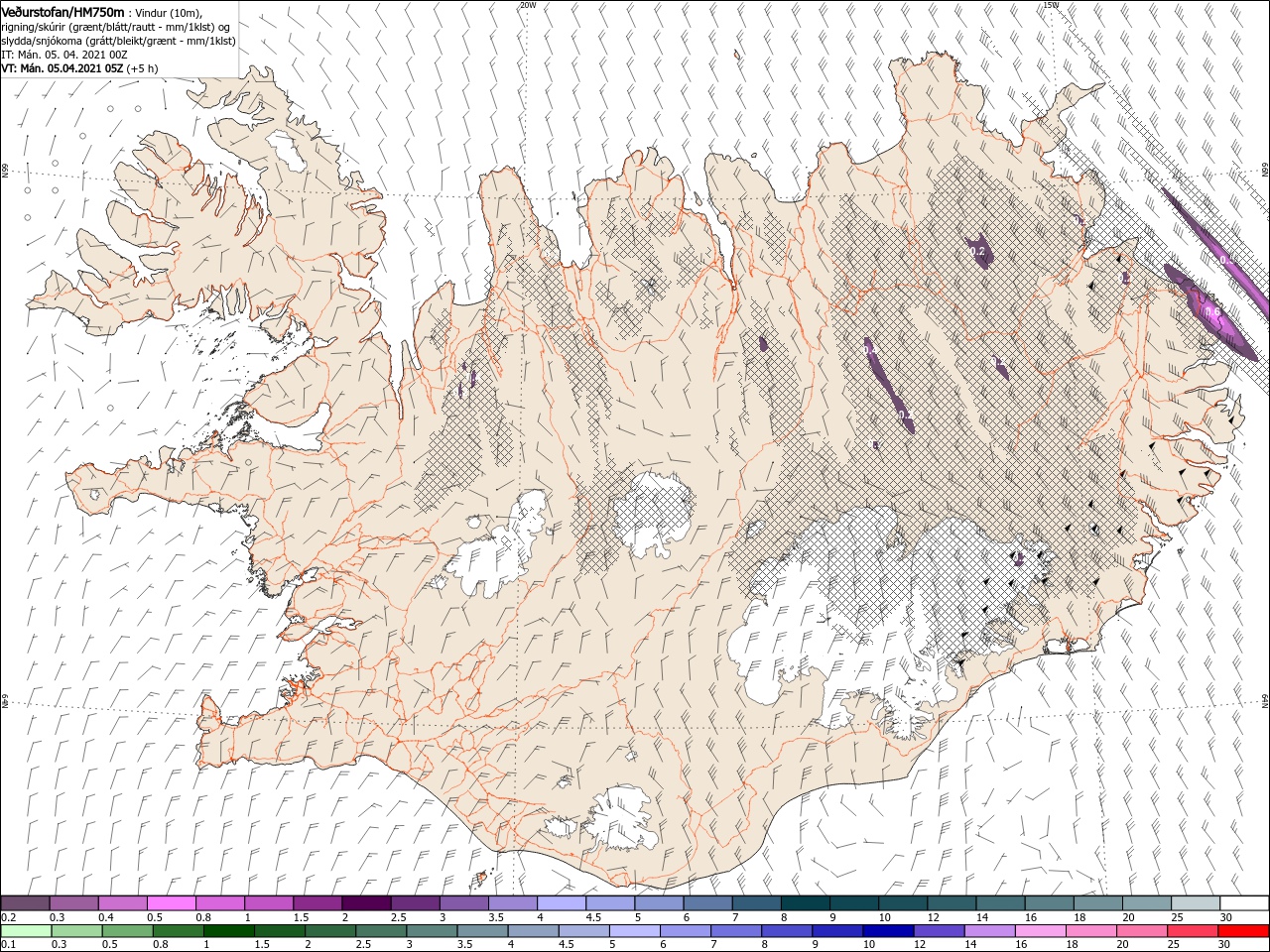Image resolution: width=1270 pixels, height=952 pixels.
Task: Pick the 18 grey-teal swatch in upper legend row
Action: coord(1098,903)
